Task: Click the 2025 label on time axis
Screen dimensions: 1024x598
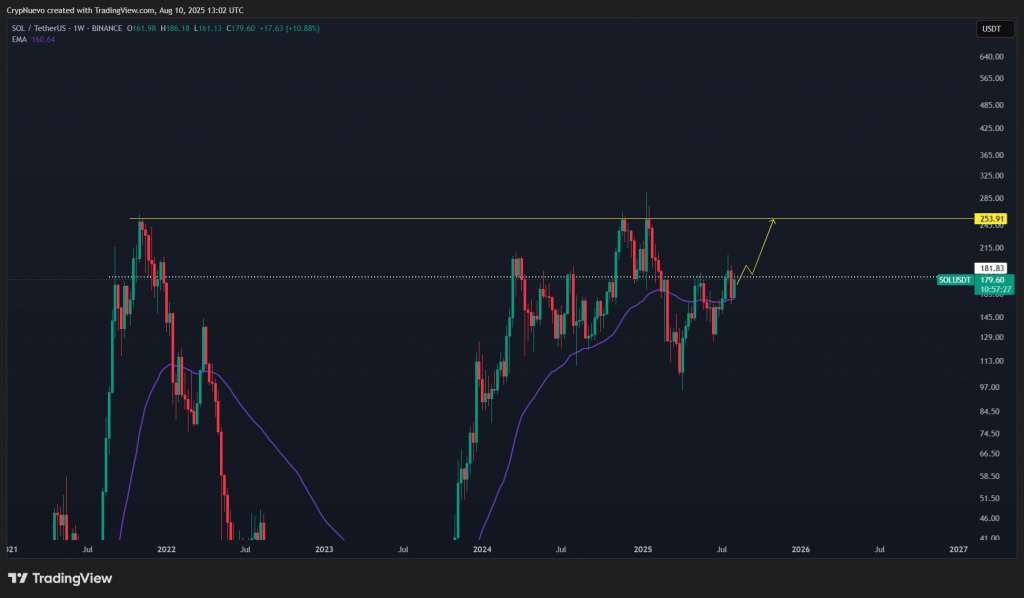Action: coord(642,549)
